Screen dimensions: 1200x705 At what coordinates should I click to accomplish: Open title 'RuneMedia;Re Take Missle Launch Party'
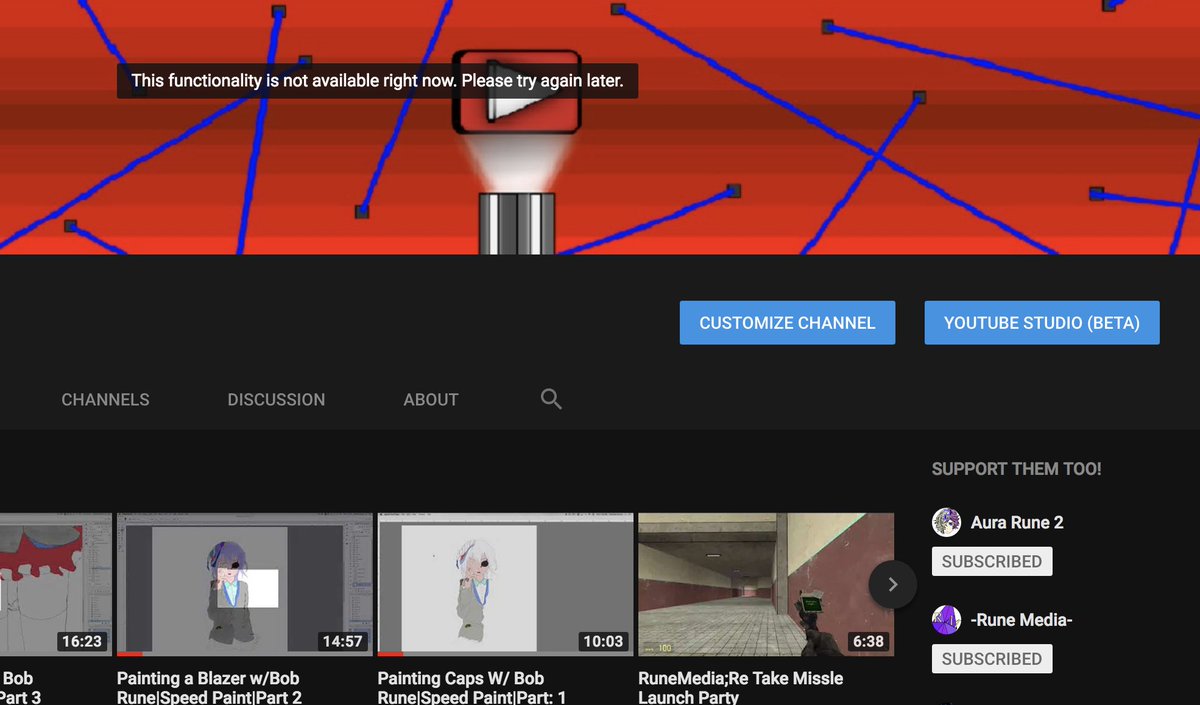(741, 687)
